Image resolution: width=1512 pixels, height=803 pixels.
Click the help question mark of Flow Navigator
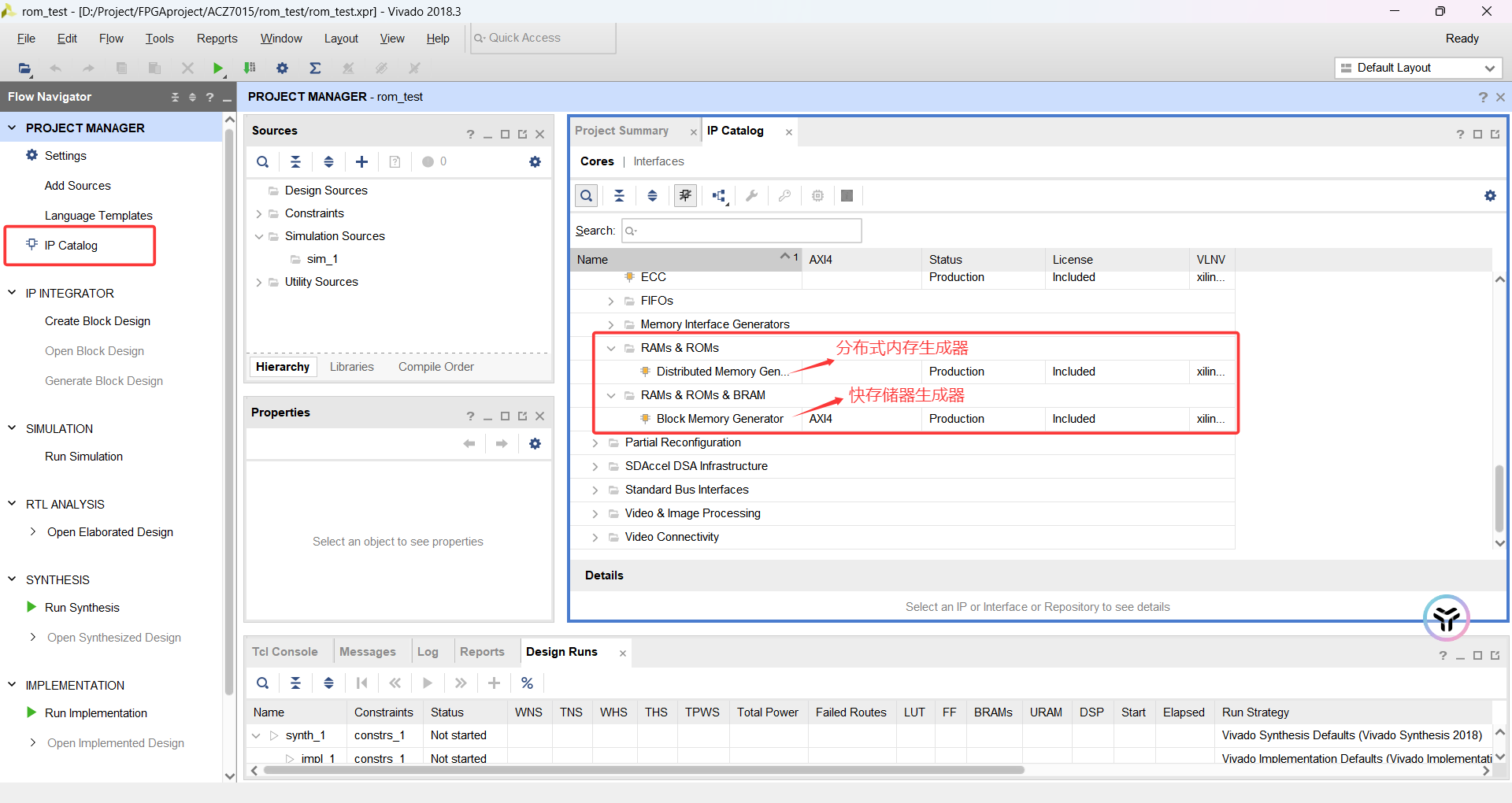pyautogui.click(x=209, y=97)
